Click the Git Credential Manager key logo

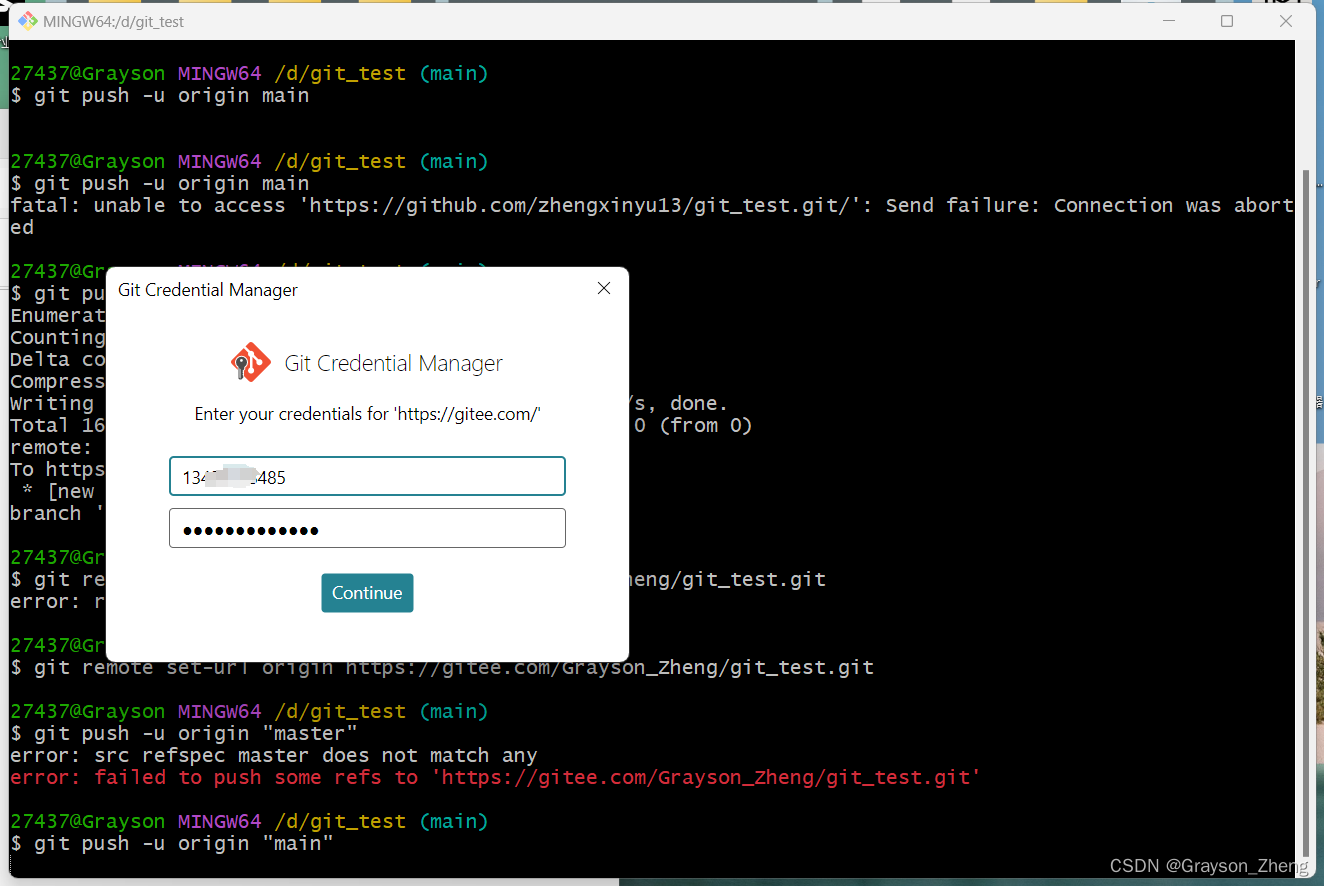click(x=250, y=363)
